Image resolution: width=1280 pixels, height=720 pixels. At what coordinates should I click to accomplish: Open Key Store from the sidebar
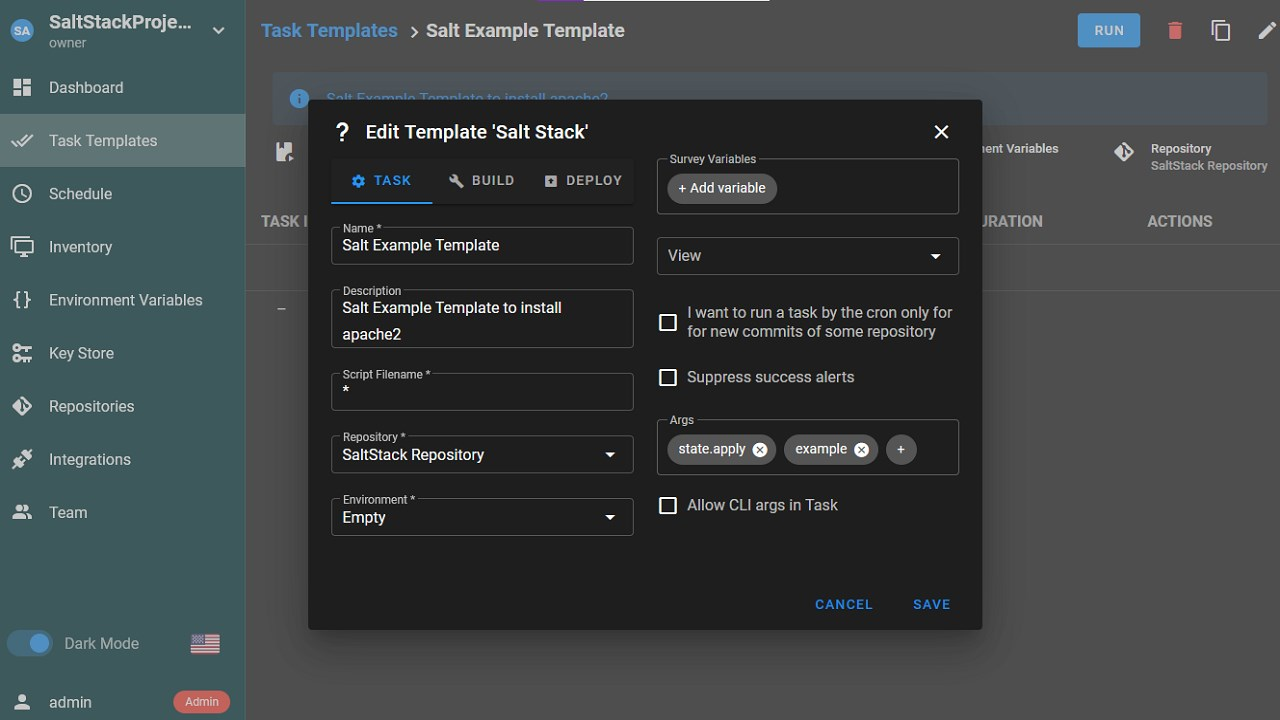81,353
